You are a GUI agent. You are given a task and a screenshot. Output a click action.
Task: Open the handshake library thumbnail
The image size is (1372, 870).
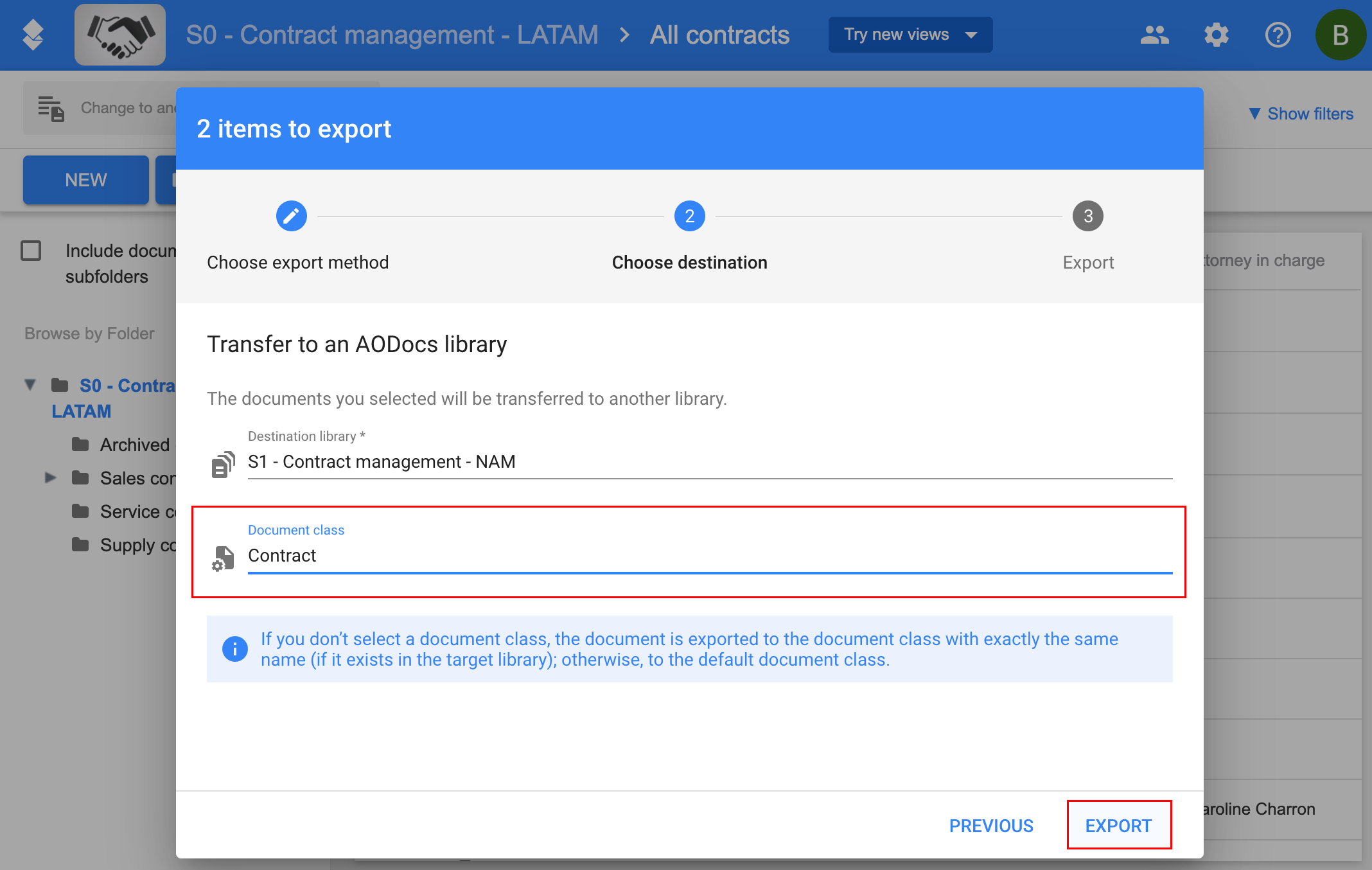click(120, 35)
